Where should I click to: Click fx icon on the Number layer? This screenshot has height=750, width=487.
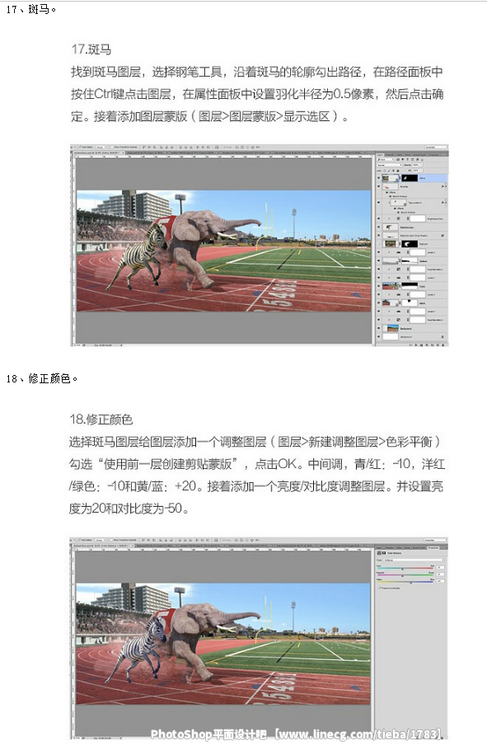(442, 187)
